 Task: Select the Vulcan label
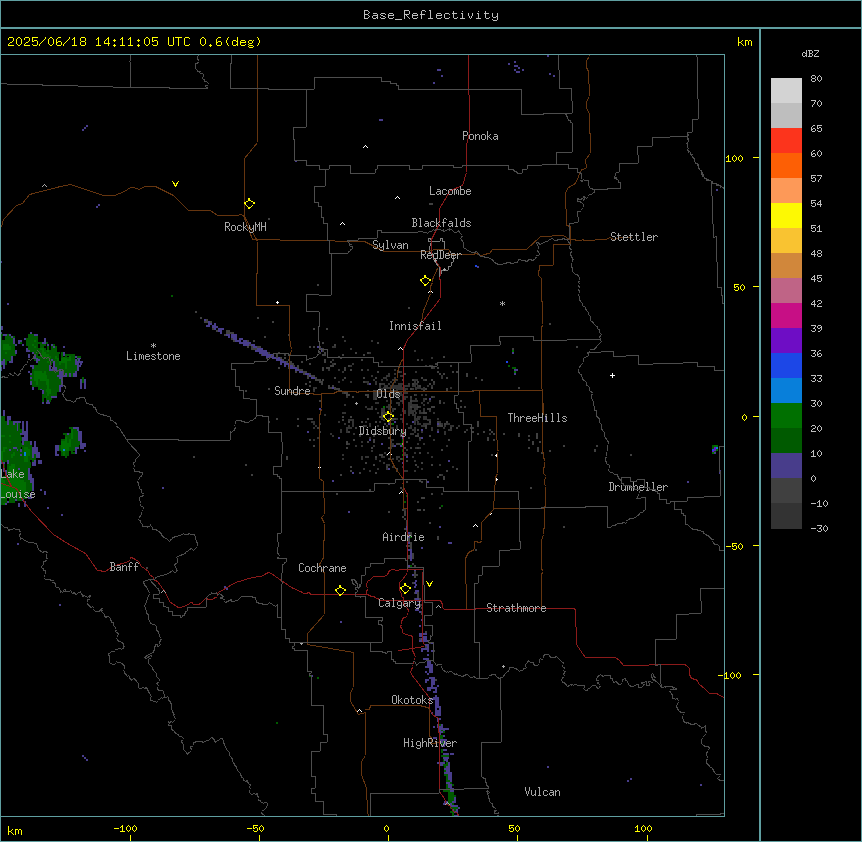542,792
